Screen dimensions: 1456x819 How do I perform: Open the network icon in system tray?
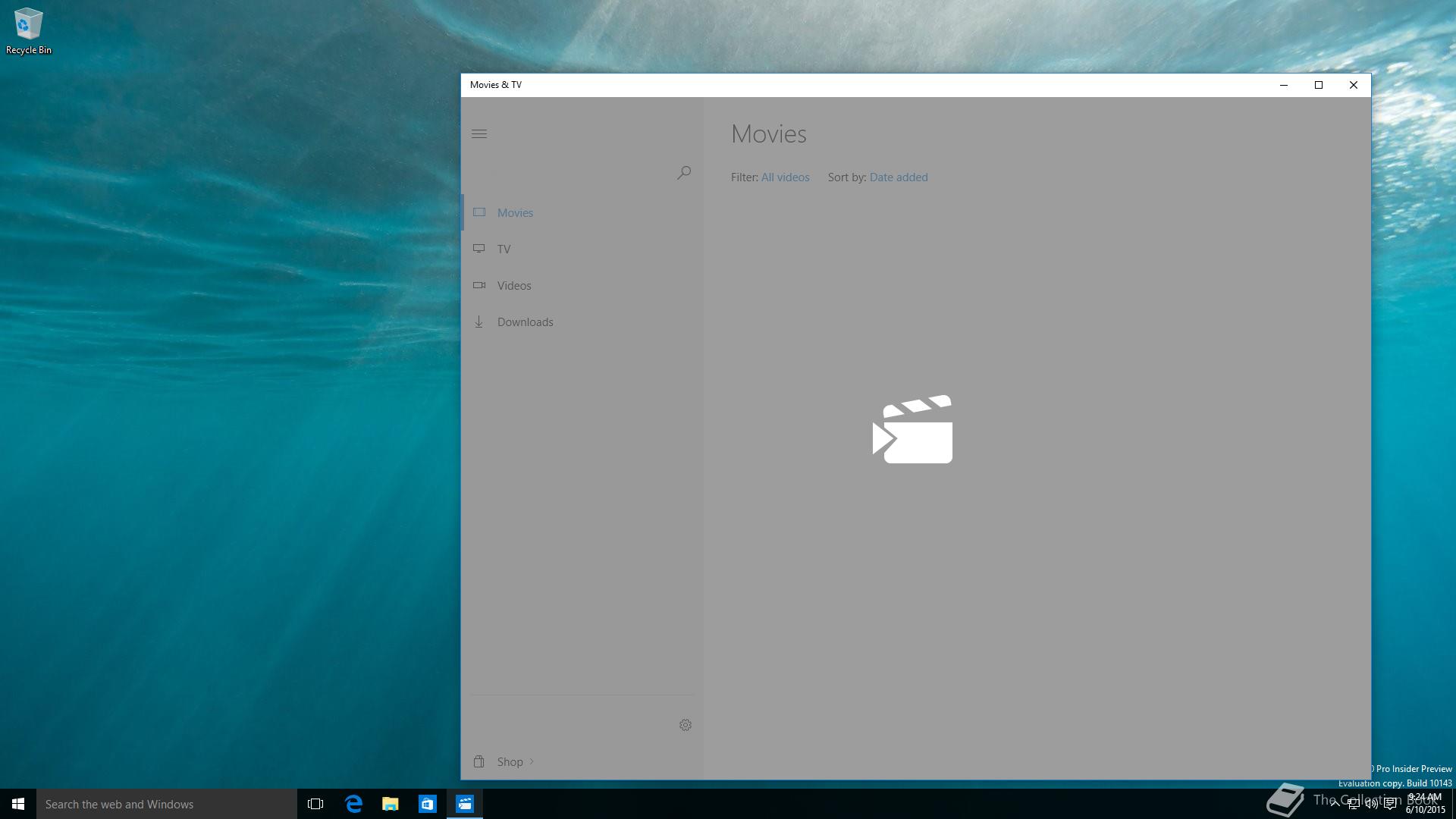tap(1353, 805)
